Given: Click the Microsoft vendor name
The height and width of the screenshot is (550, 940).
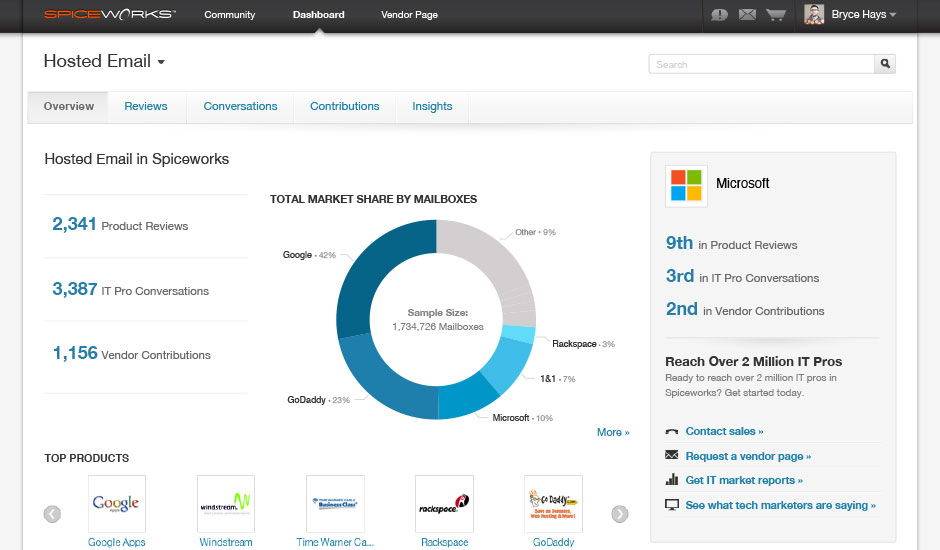Looking at the screenshot, I should pyautogui.click(x=742, y=184).
